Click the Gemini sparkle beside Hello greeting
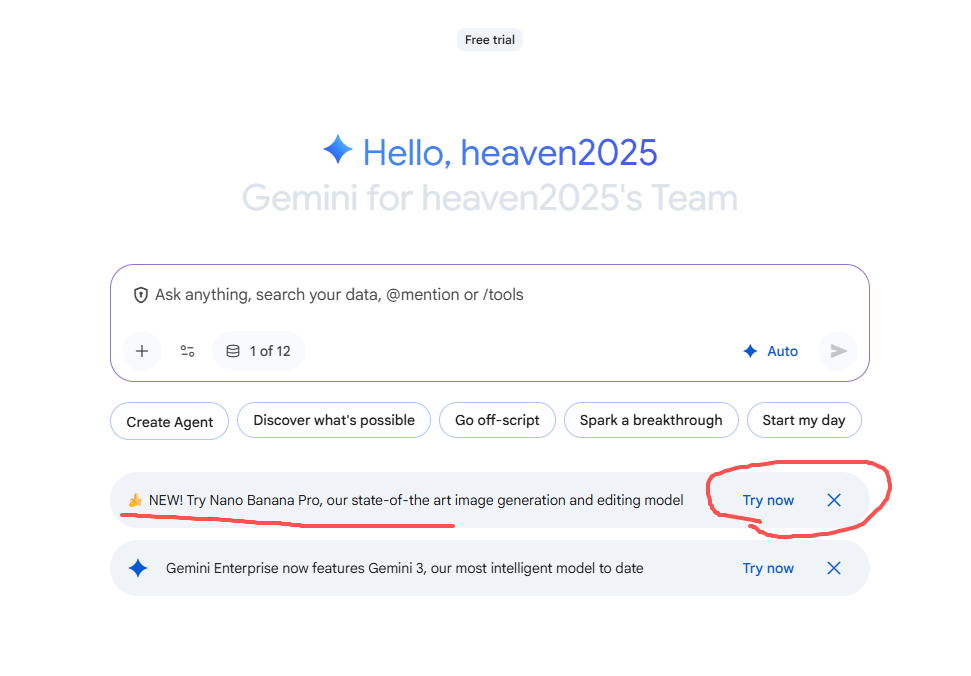This screenshot has height=676, width=971. [x=337, y=151]
